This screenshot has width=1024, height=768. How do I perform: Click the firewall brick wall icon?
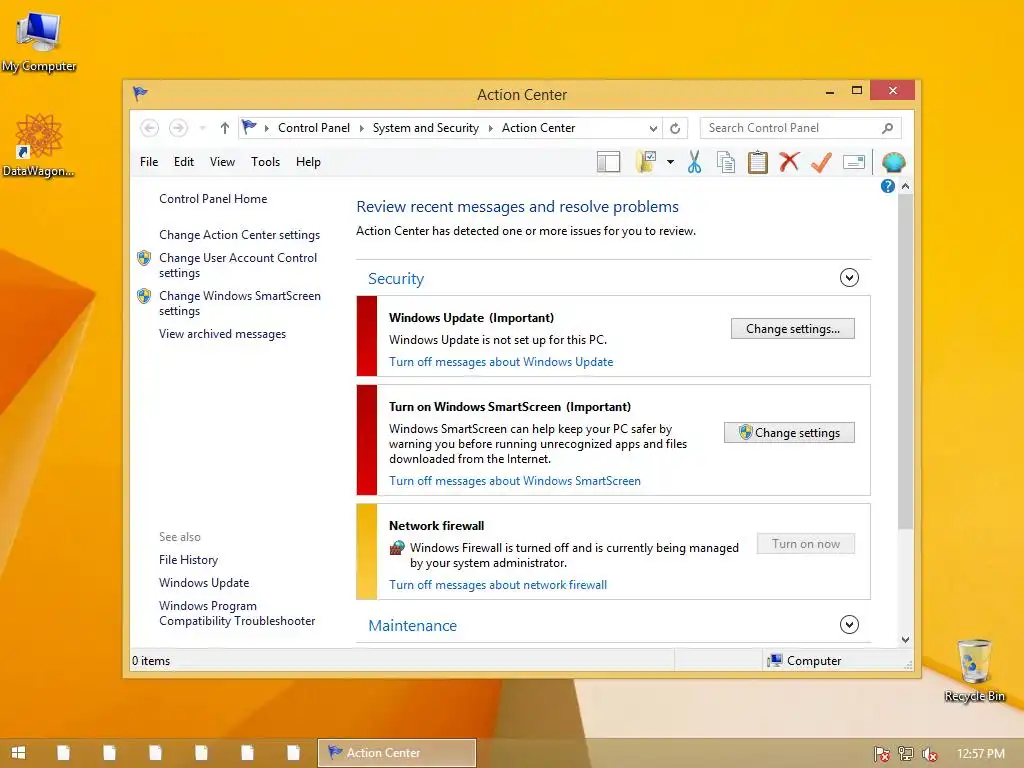point(397,547)
